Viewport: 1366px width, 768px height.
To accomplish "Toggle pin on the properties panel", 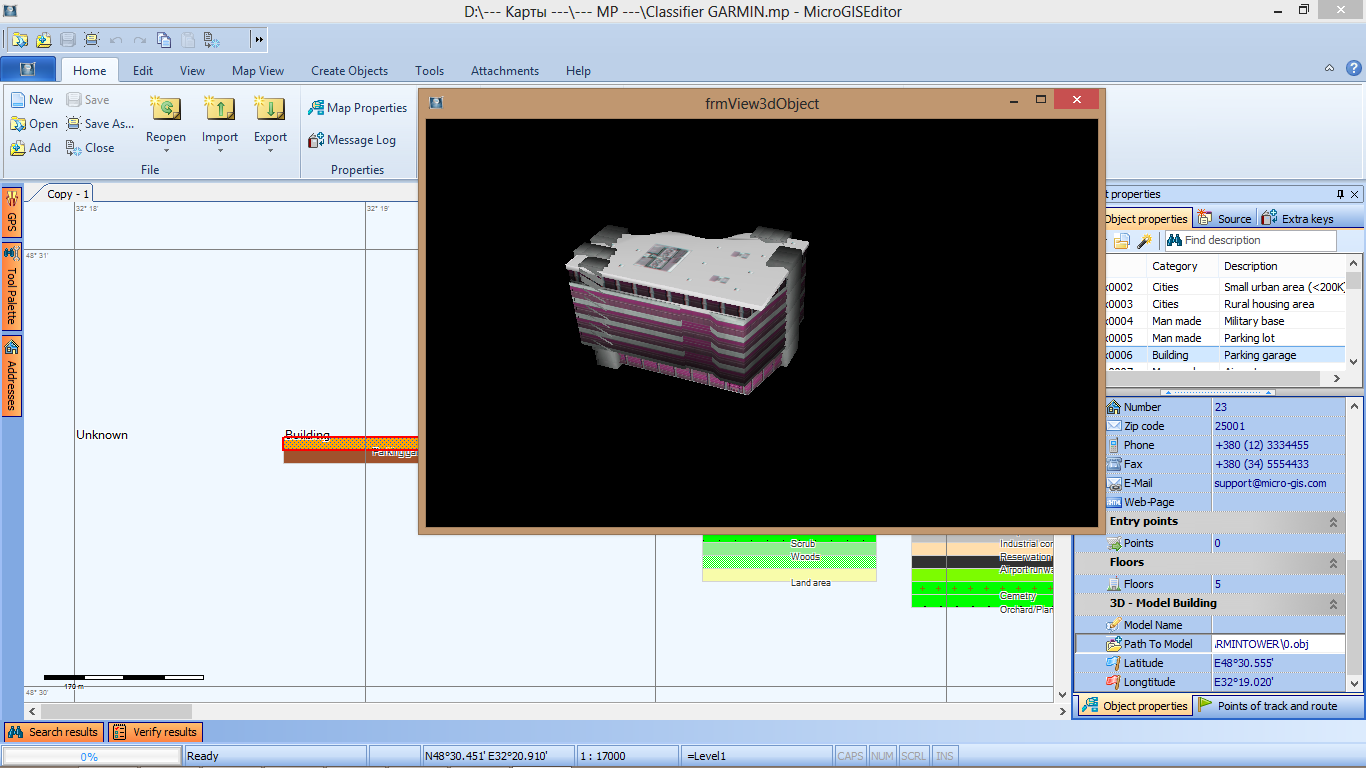I will 1340,194.
